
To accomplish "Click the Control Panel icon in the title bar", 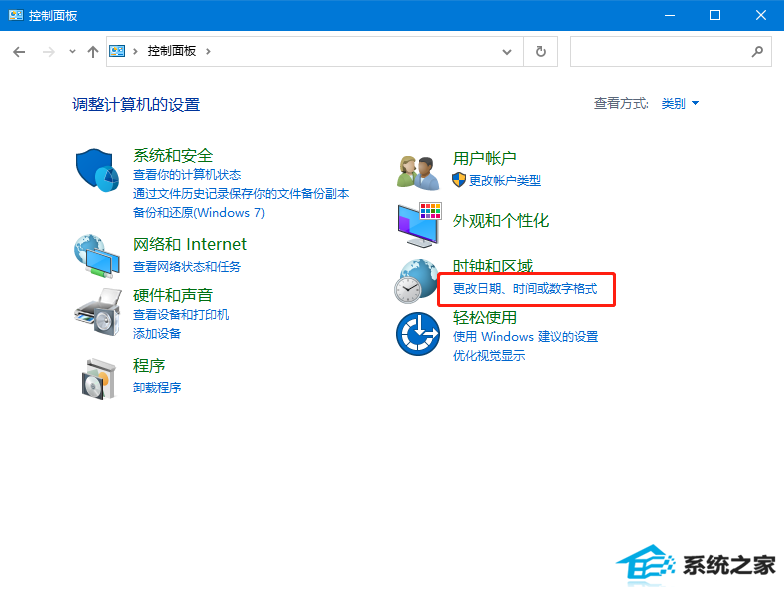I will (16, 15).
